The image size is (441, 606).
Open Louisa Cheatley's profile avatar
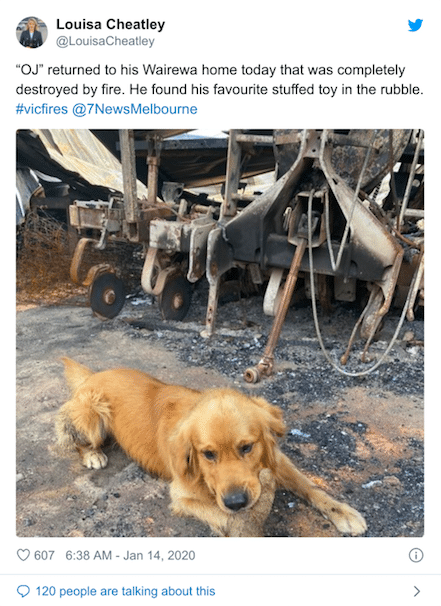32,32
